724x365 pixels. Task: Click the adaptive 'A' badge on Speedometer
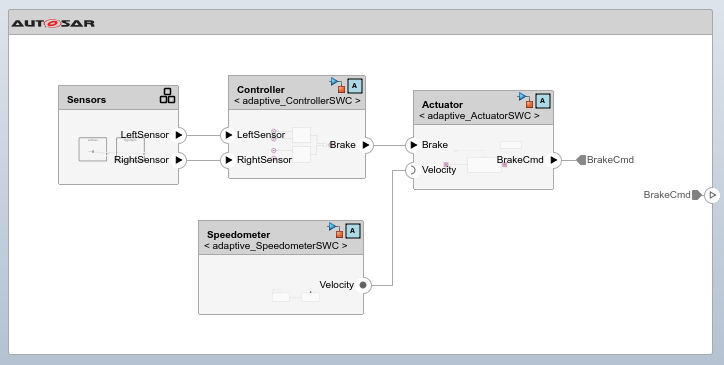pos(353,231)
